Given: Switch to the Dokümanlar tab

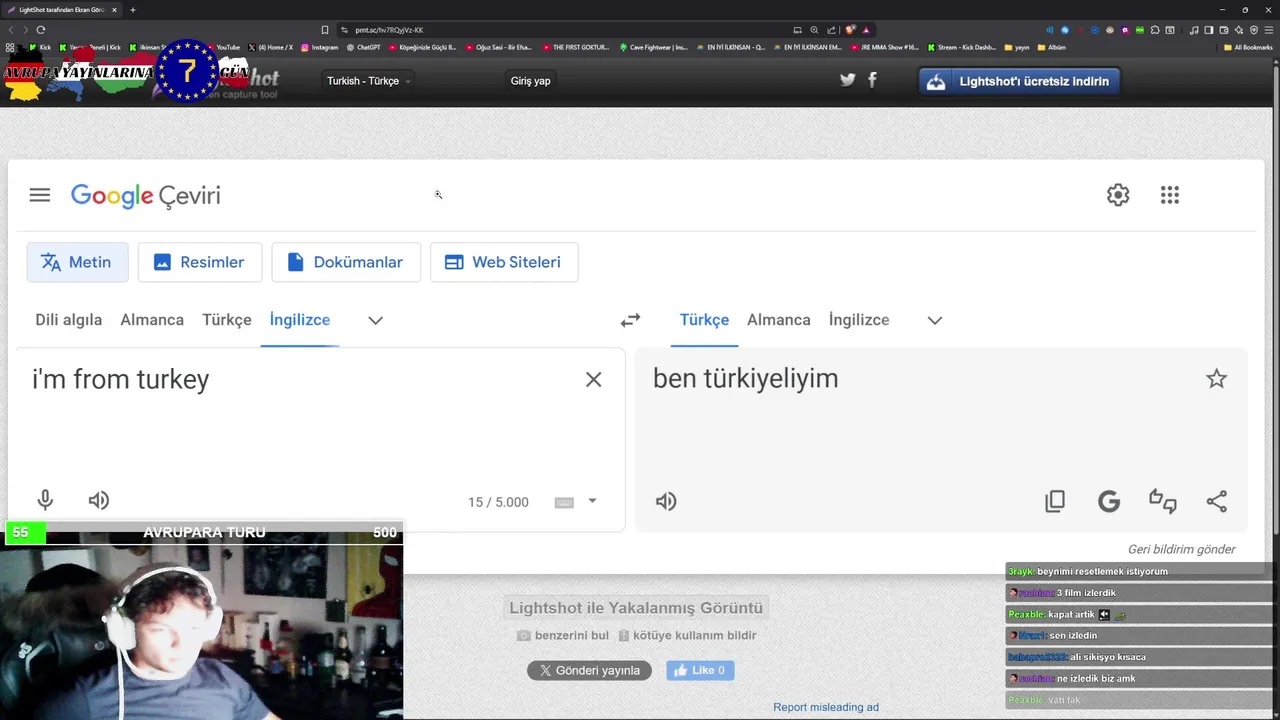Looking at the screenshot, I should (346, 262).
